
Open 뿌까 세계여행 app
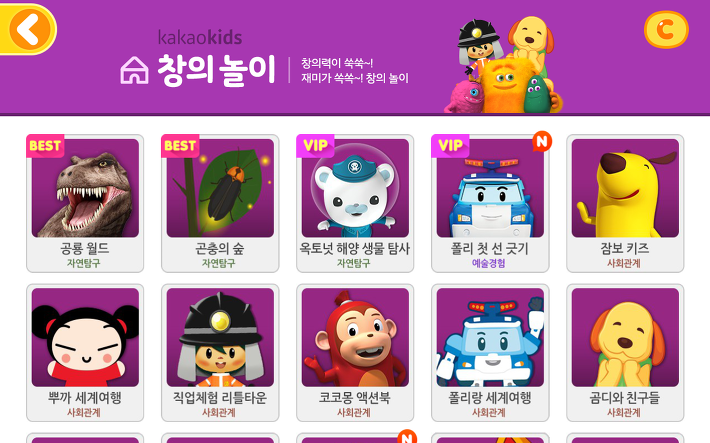pyautogui.click(x=85, y=353)
